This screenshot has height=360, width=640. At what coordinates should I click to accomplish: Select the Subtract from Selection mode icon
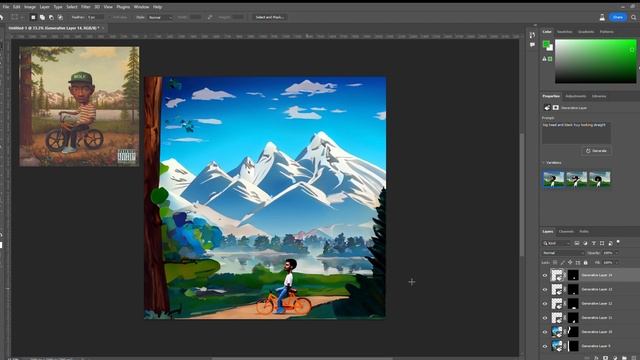click(x=51, y=18)
